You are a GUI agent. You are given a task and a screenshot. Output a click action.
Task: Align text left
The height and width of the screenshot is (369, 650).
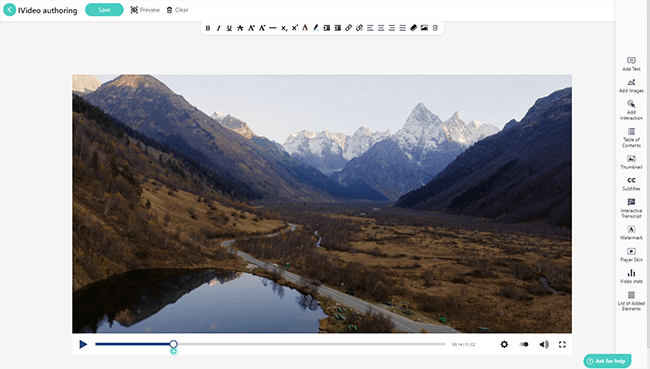click(x=370, y=28)
